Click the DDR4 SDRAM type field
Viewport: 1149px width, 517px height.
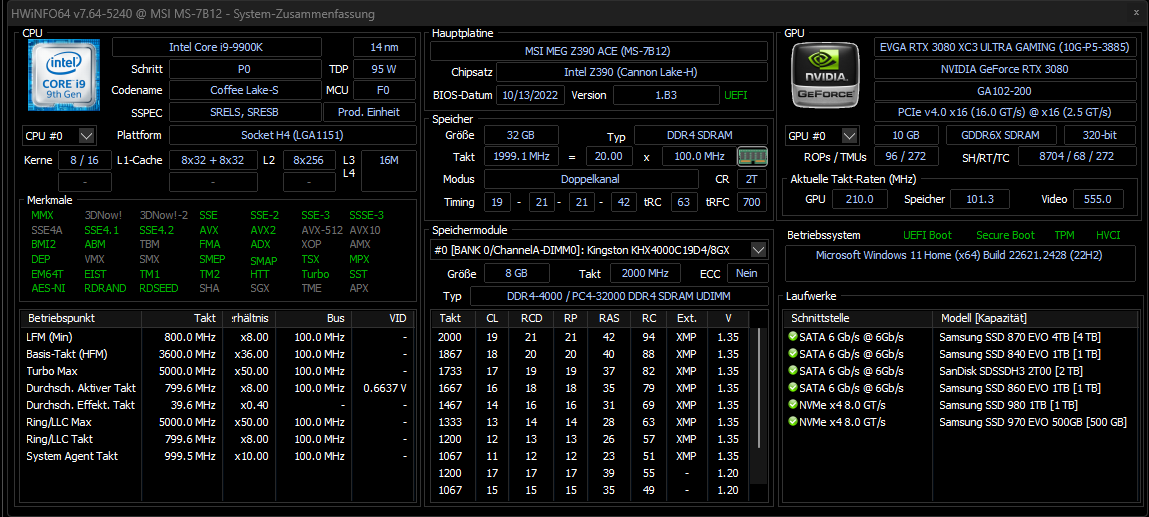(701, 135)
